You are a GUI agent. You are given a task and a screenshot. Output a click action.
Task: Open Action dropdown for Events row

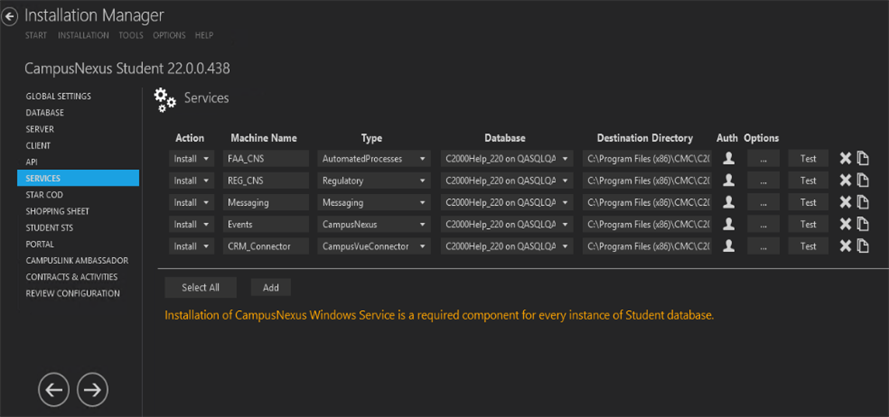coord(192,224)
